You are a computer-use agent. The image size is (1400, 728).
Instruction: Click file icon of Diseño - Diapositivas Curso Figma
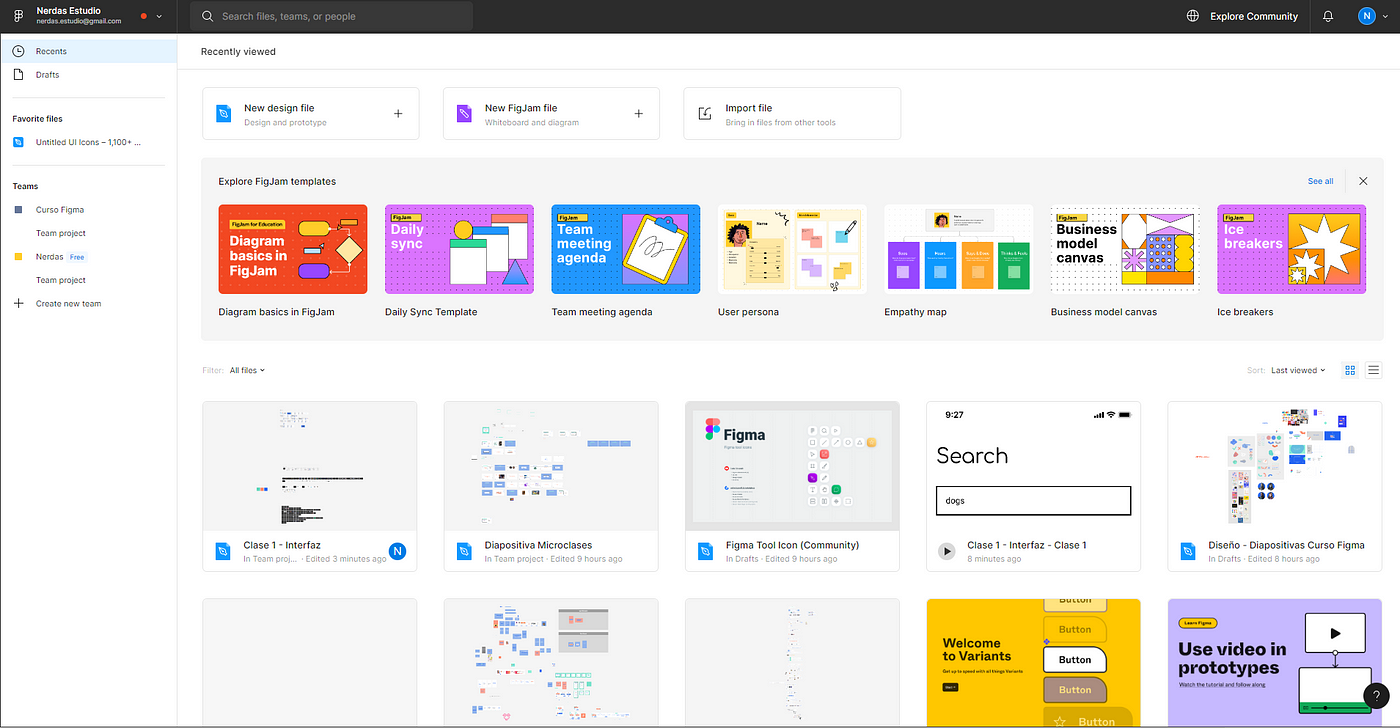click(1188, 551)
